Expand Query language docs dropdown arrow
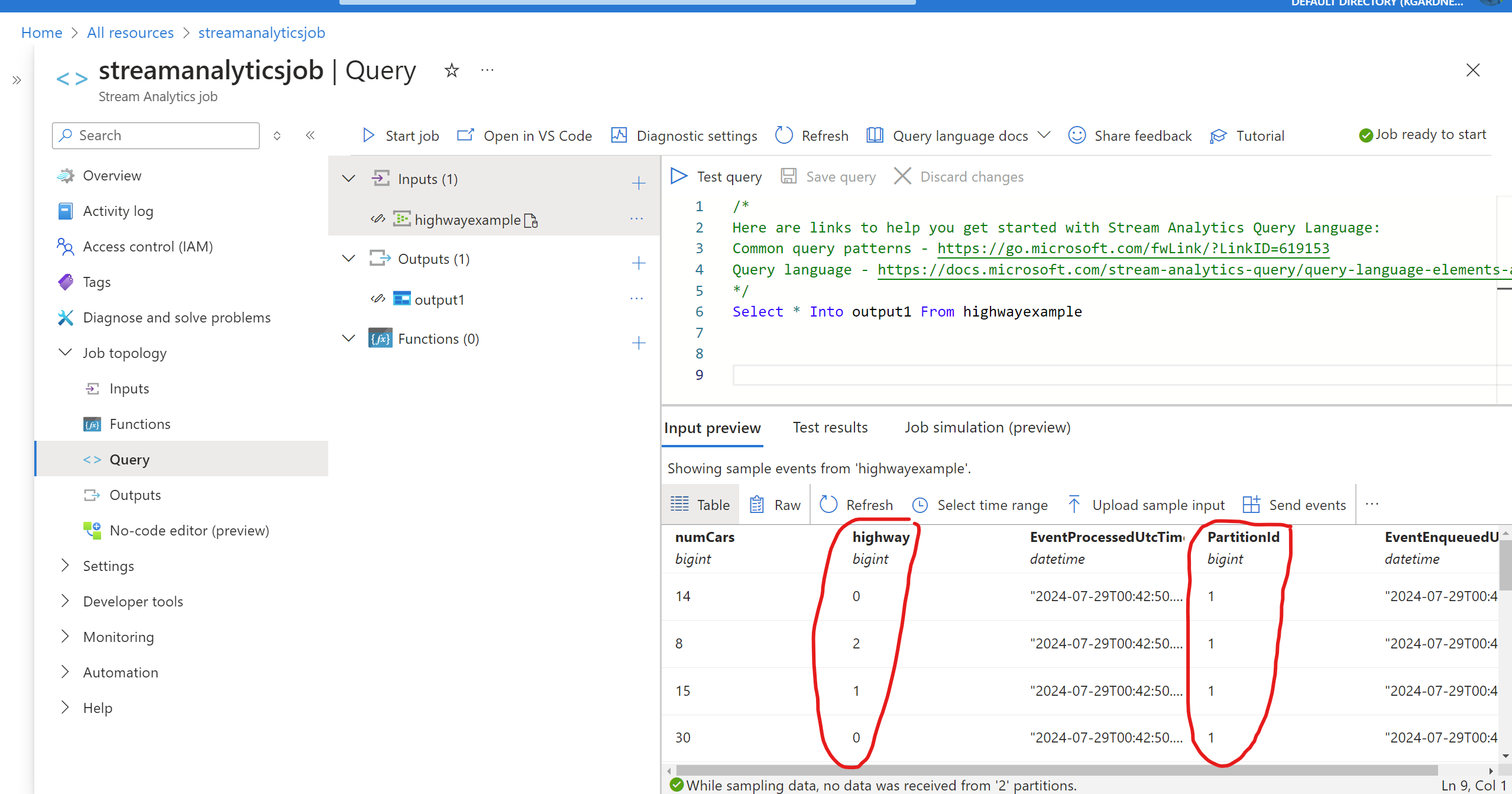 (1044, 135)
